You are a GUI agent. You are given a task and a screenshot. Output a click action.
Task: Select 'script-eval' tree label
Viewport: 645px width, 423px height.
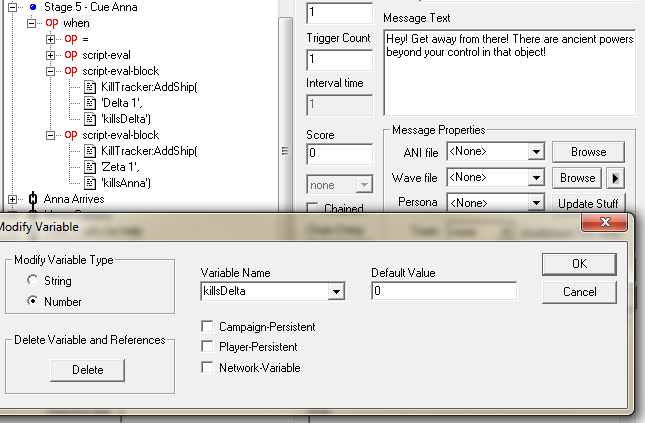coord(106,55)
